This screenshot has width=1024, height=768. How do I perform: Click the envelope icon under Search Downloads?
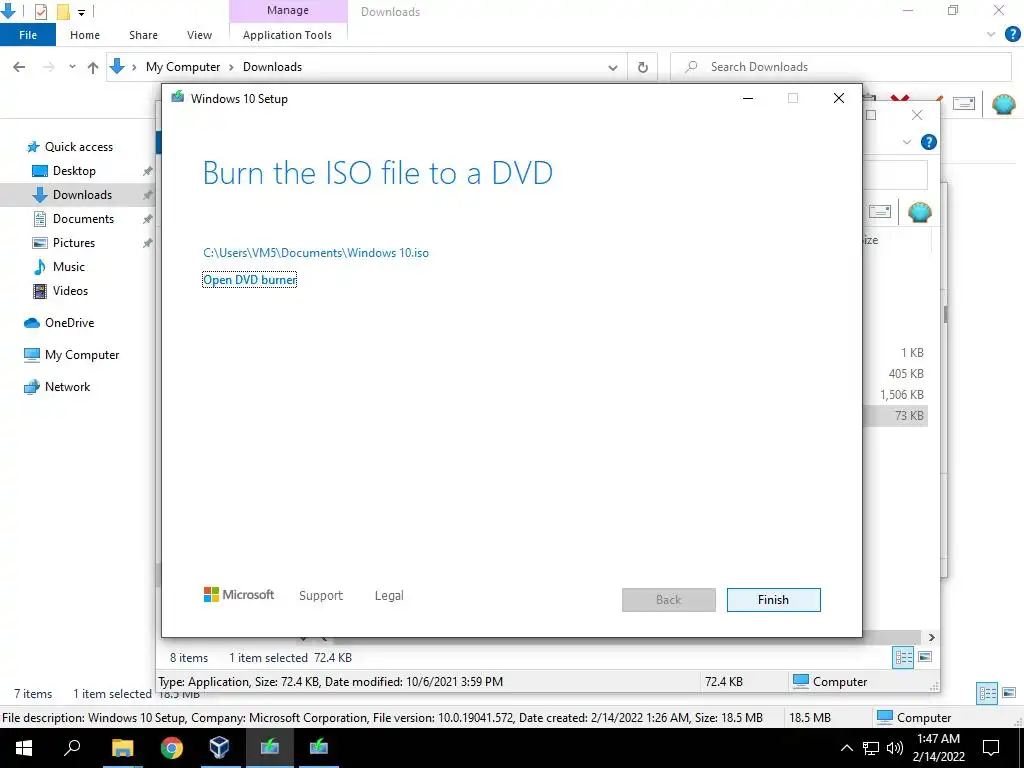(x=964, y=104)
